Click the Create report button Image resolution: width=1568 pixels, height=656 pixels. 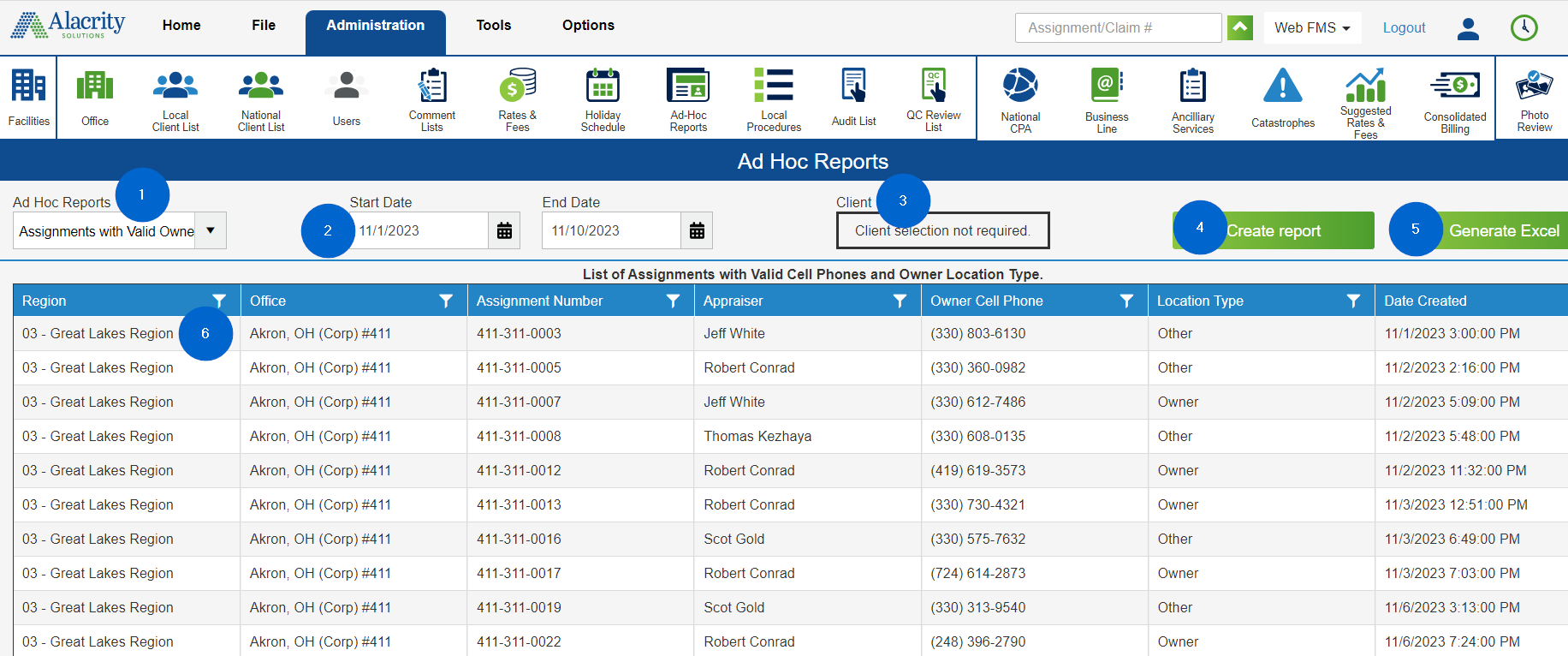(1274, 230)
